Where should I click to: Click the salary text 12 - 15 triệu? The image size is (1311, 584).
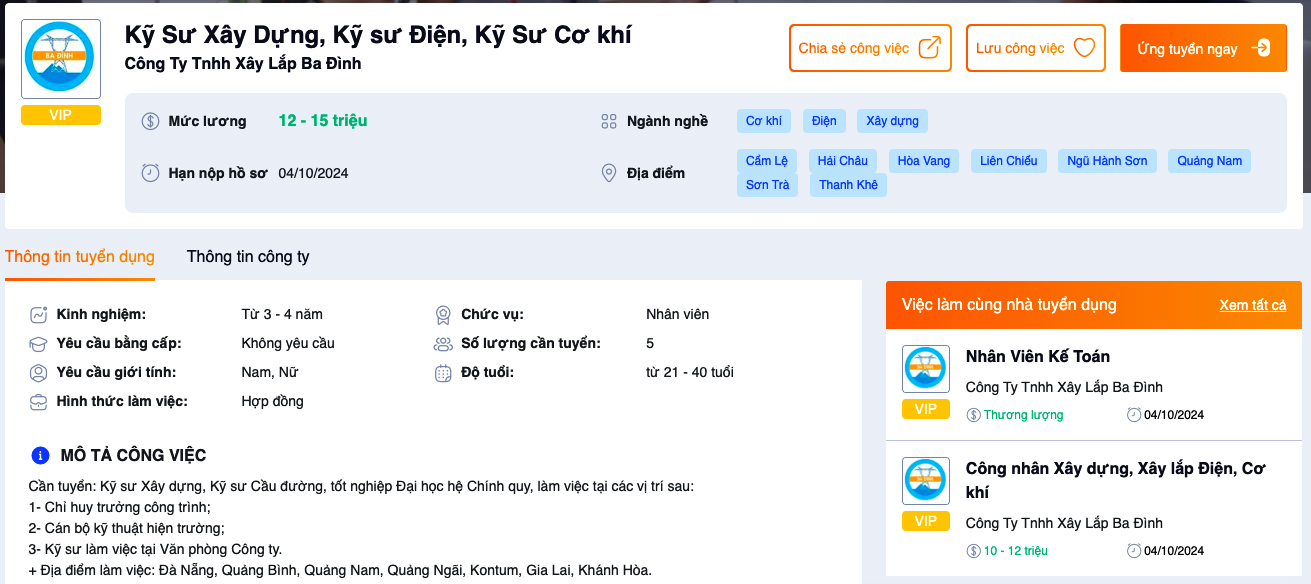point(323,121)
